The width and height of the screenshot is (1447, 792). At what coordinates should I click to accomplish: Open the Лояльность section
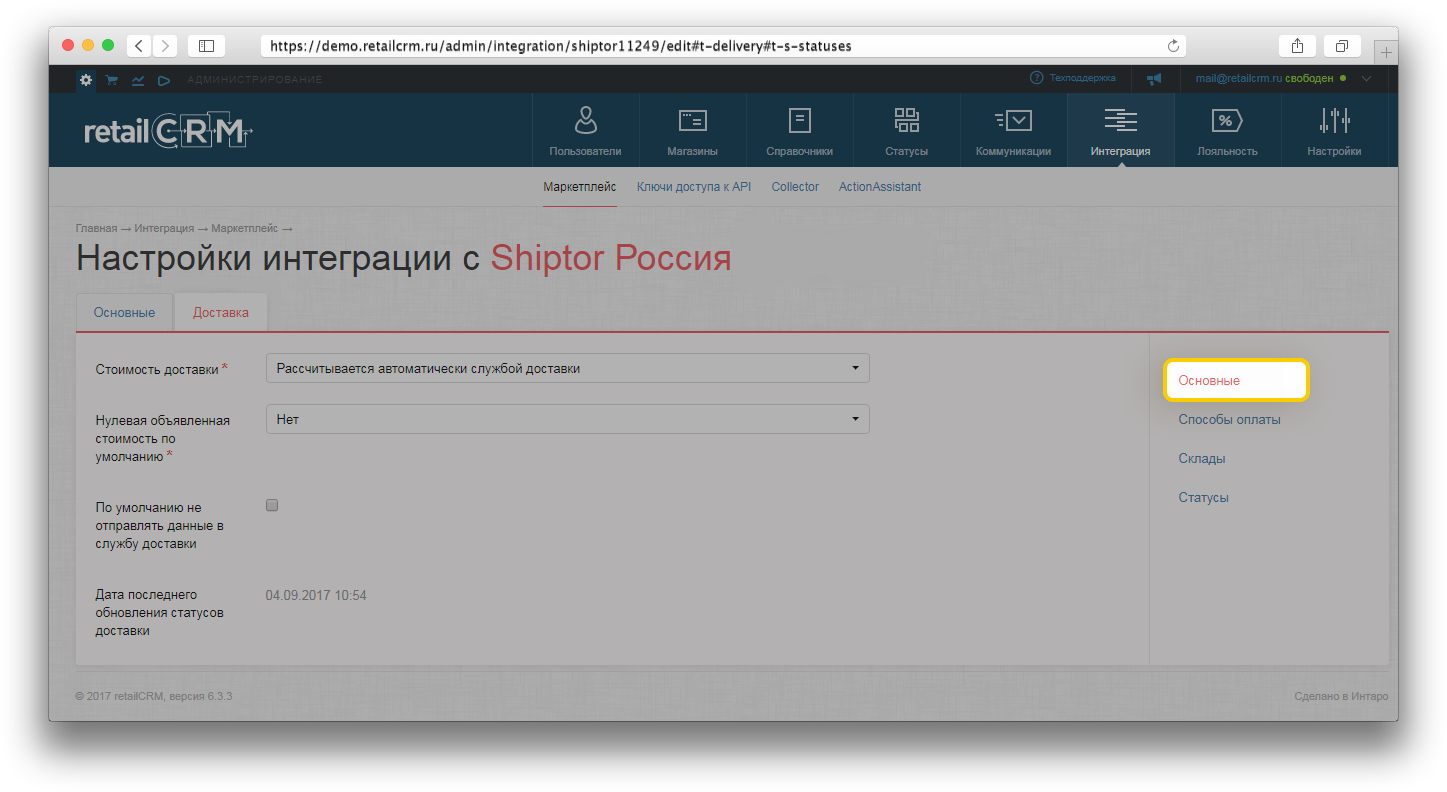(x=1227, y=131)
